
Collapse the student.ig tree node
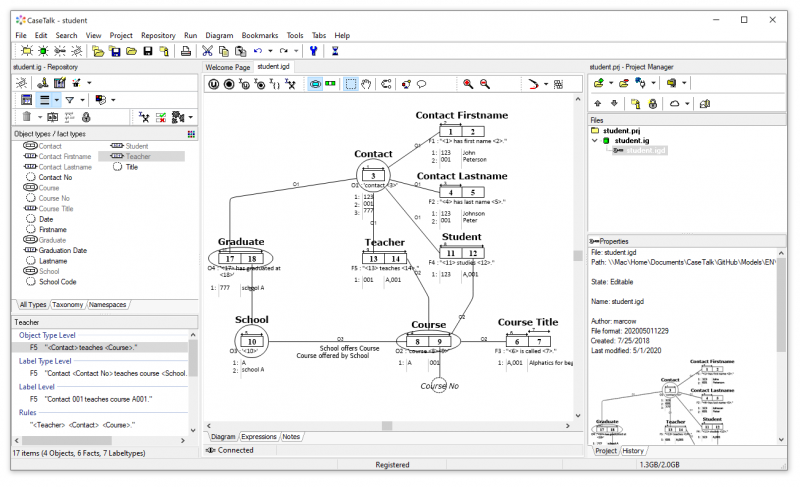tap(594, 141)
